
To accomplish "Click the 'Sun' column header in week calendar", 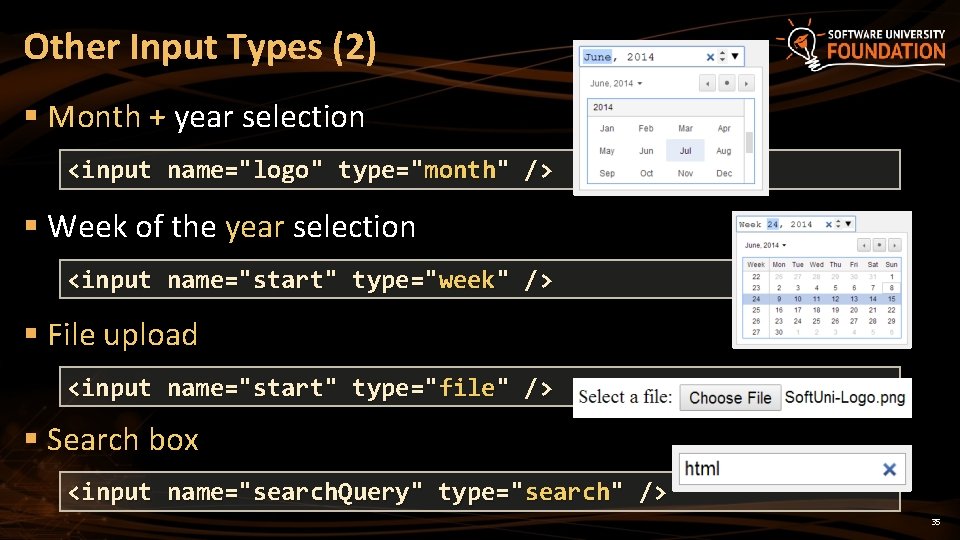I will [x=891, y=264].
